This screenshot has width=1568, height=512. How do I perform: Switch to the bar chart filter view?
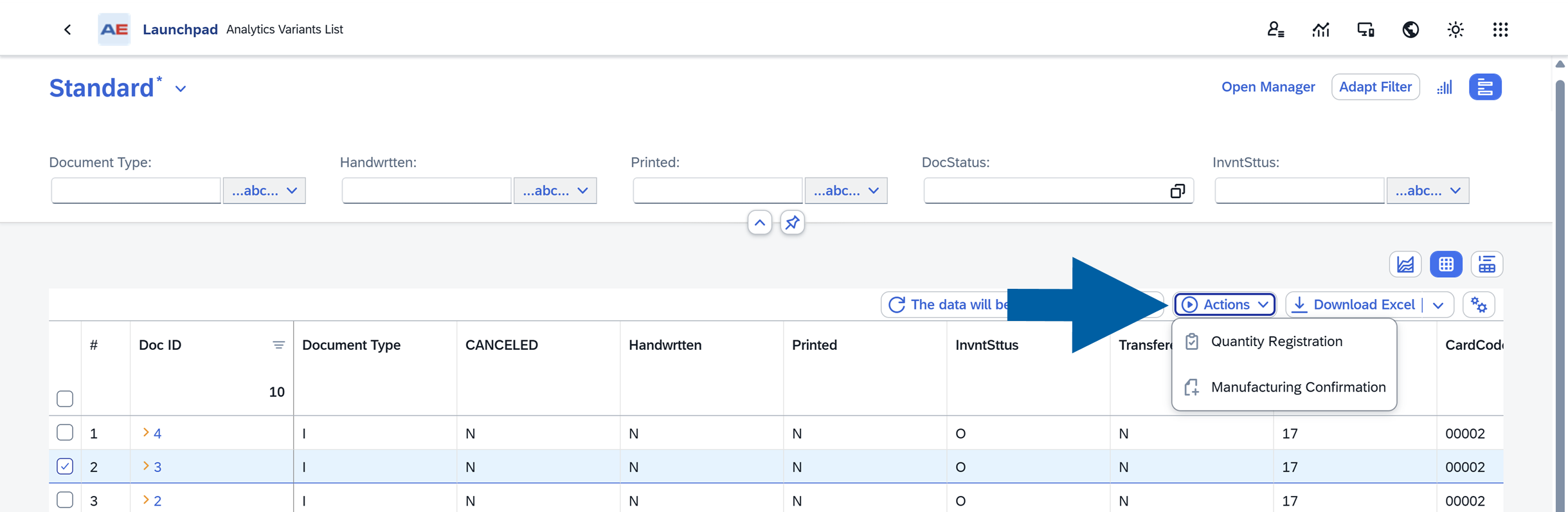1445,87
